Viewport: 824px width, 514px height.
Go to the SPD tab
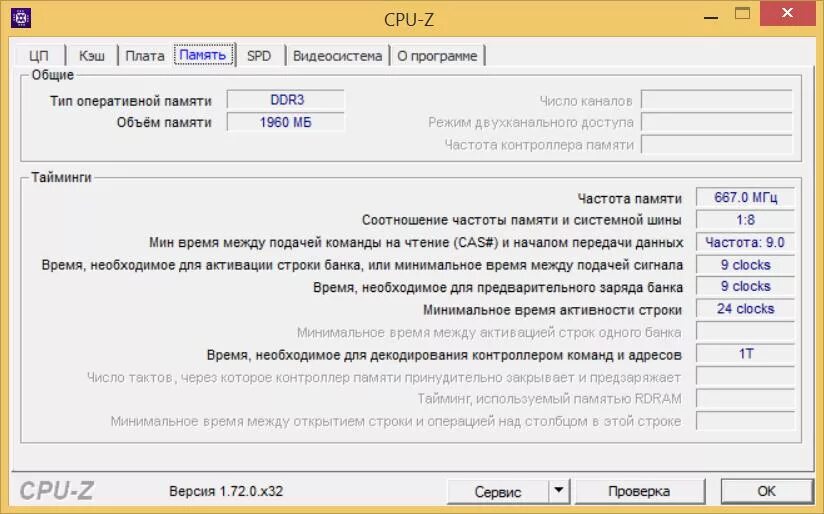(x=259, y=56)
